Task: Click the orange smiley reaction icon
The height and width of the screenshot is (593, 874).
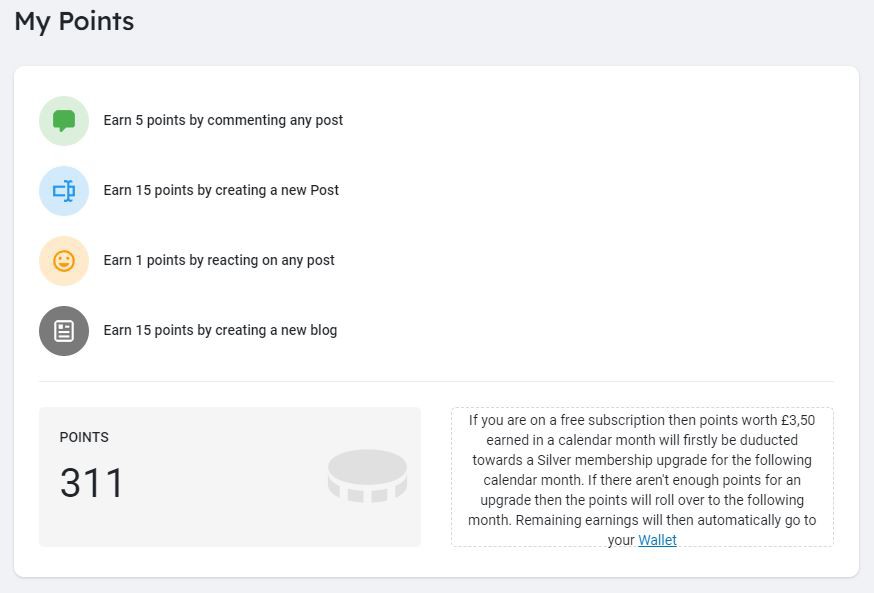Action: [64, 261]
